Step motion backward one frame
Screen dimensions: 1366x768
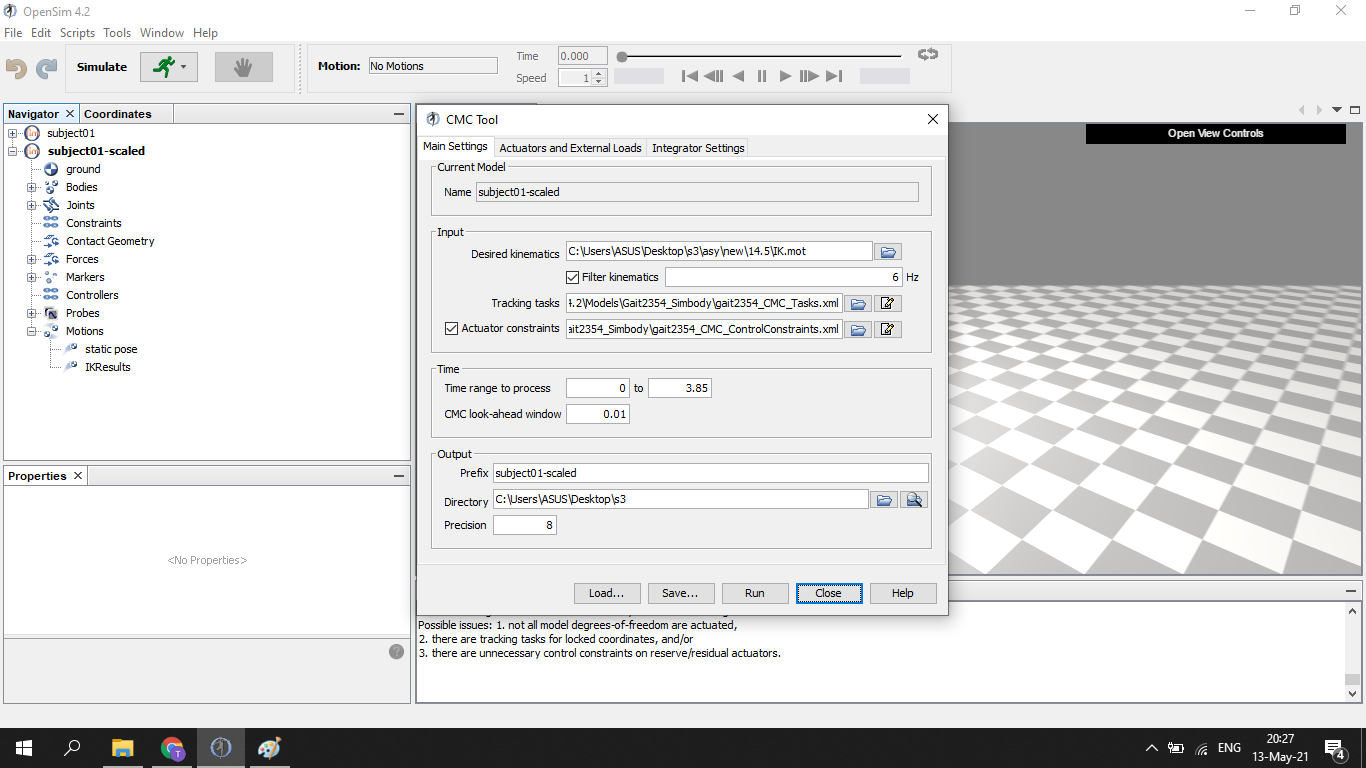(713, 76)
